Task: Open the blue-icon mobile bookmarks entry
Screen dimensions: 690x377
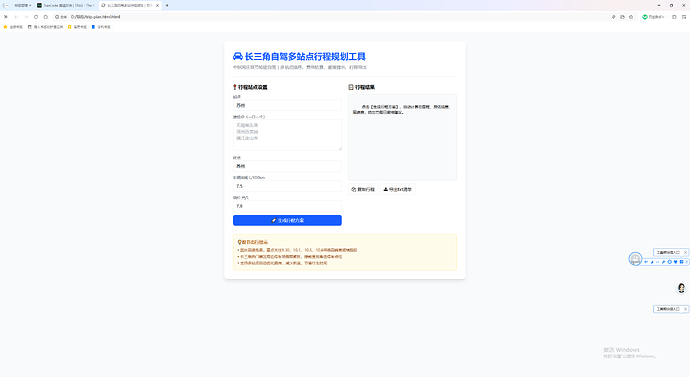Action: coord(101,27)
